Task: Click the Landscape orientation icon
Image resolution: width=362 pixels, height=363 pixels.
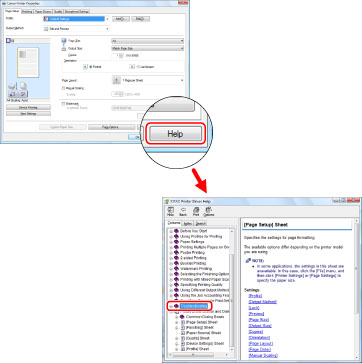Action: coord(131,67)
